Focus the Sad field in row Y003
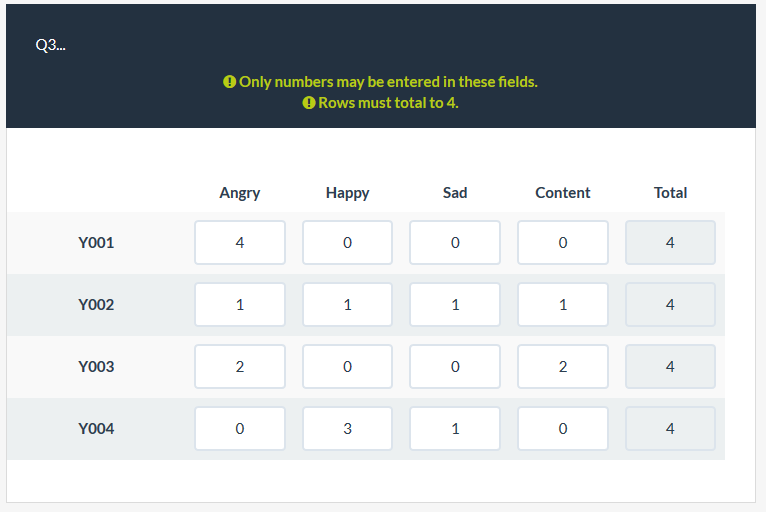Viewport: 766px width, 512px height. coord(455,367)
